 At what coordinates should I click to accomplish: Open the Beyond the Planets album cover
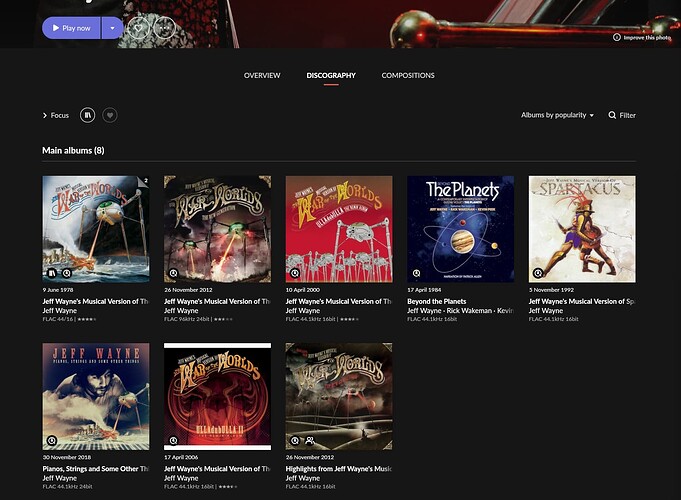pyautogui.click(x=461, y=229)
